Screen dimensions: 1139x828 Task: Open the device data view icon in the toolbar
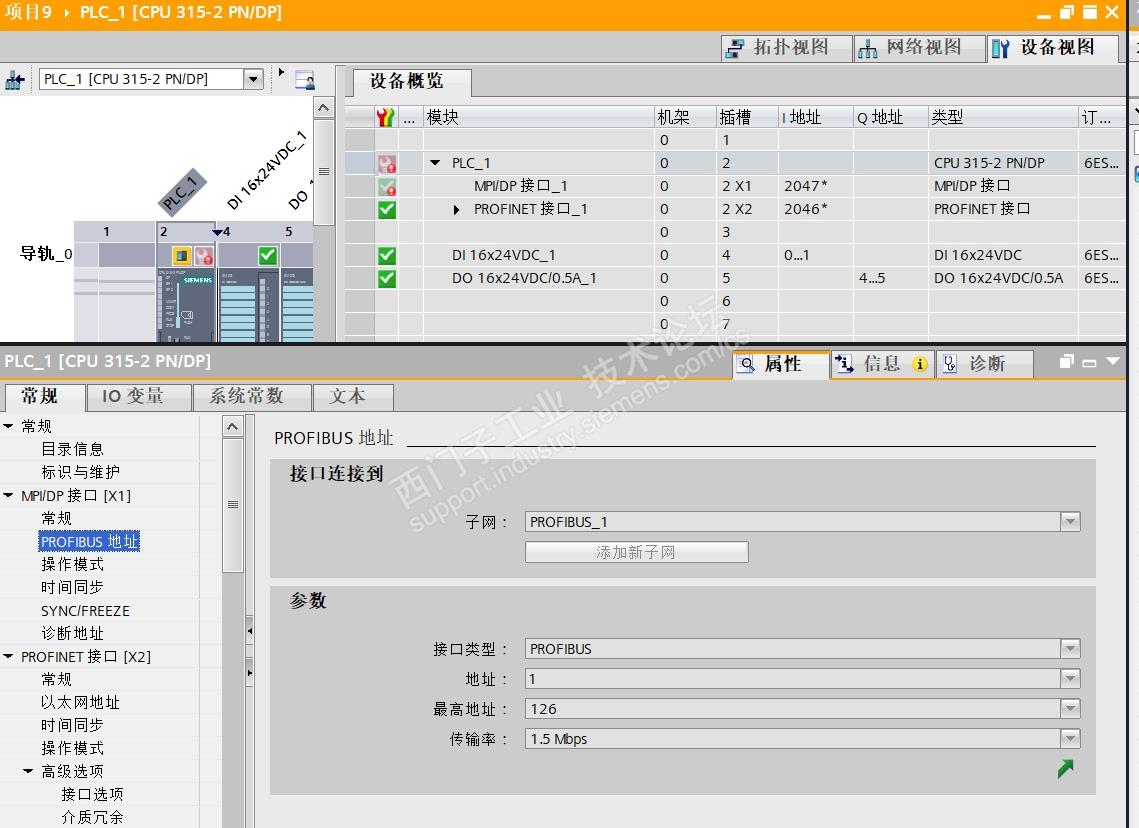pyautogui.click(x=305, y=79)
